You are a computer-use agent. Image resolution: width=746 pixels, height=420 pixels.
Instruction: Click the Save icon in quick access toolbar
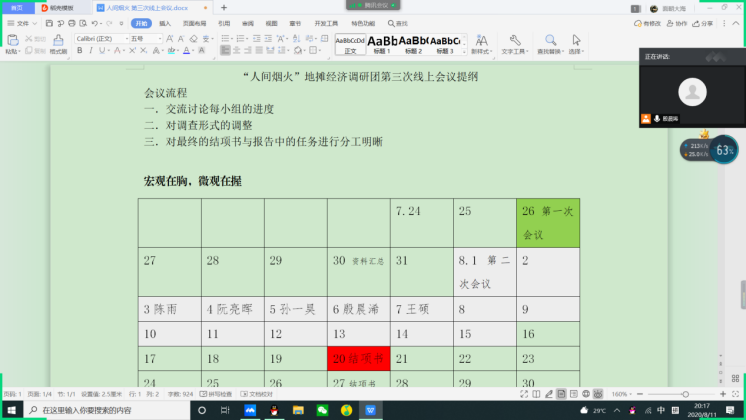tap(48, 22)
